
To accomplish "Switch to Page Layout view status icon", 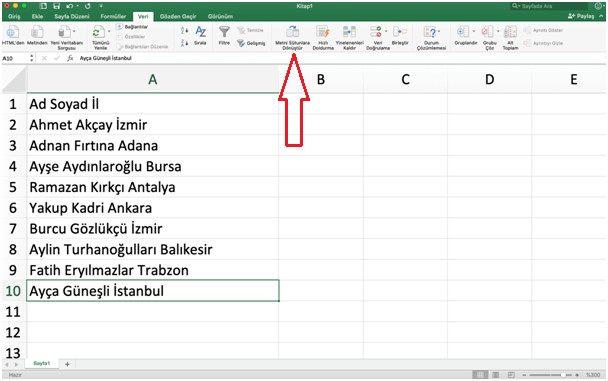I will pos(496,375).
